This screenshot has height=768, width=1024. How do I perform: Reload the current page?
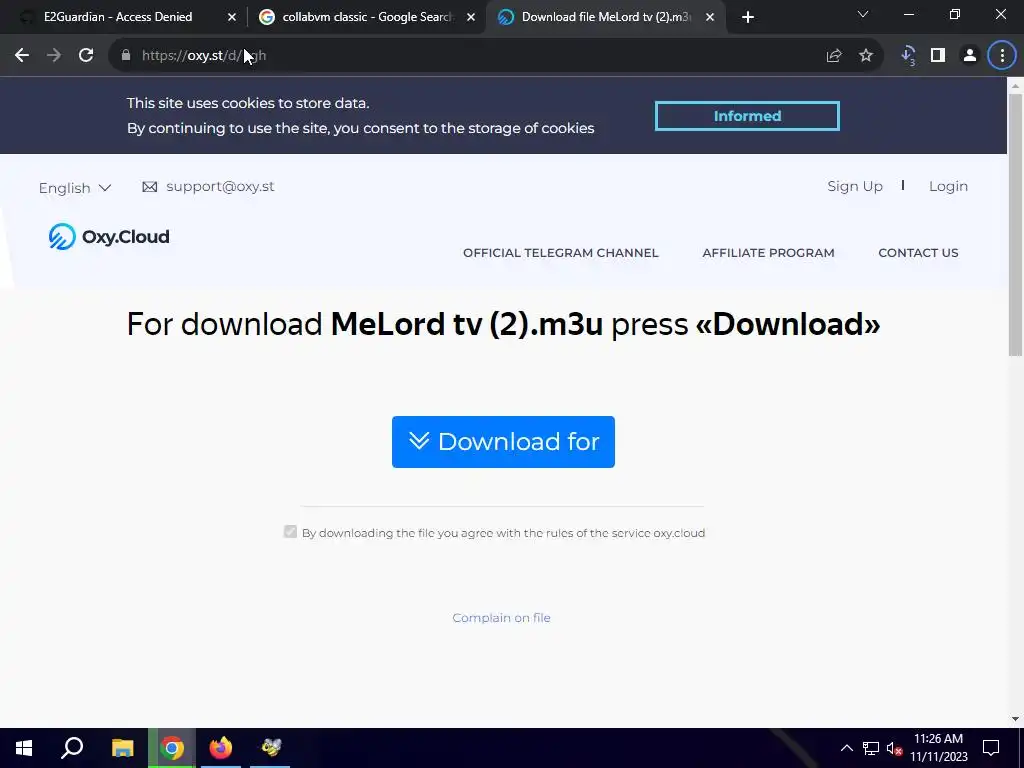[86, 56]
